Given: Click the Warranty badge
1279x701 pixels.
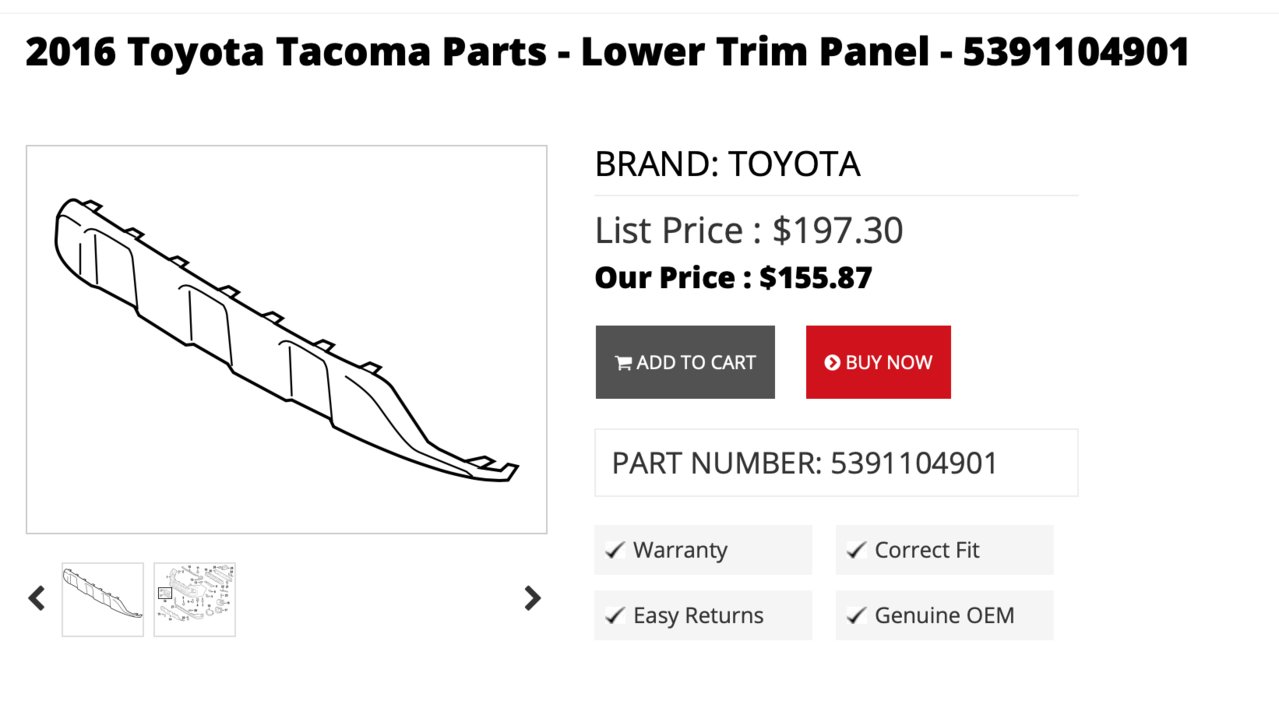Looking at the screenshot, I should click(x=703, y=550).
